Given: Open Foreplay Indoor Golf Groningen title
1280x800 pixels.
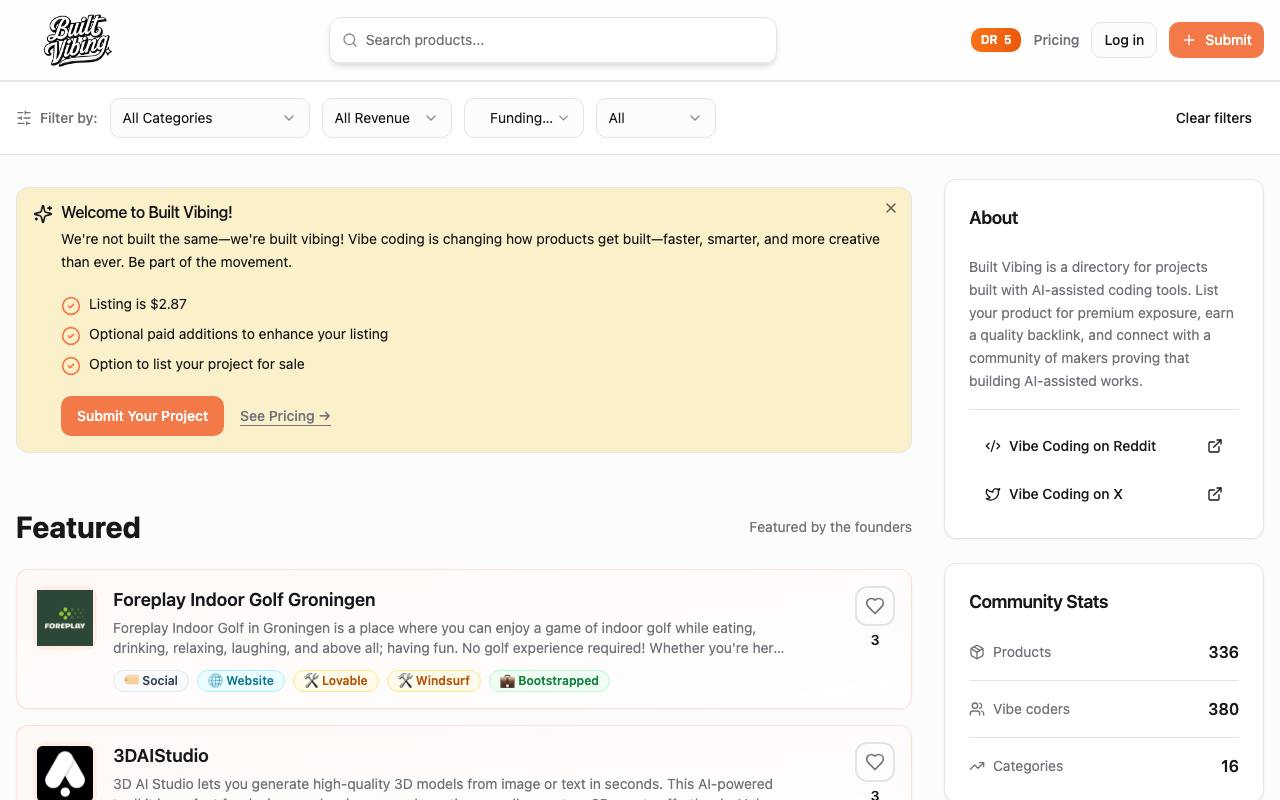Looking at the screenshot, I should [x=244, y=600].
